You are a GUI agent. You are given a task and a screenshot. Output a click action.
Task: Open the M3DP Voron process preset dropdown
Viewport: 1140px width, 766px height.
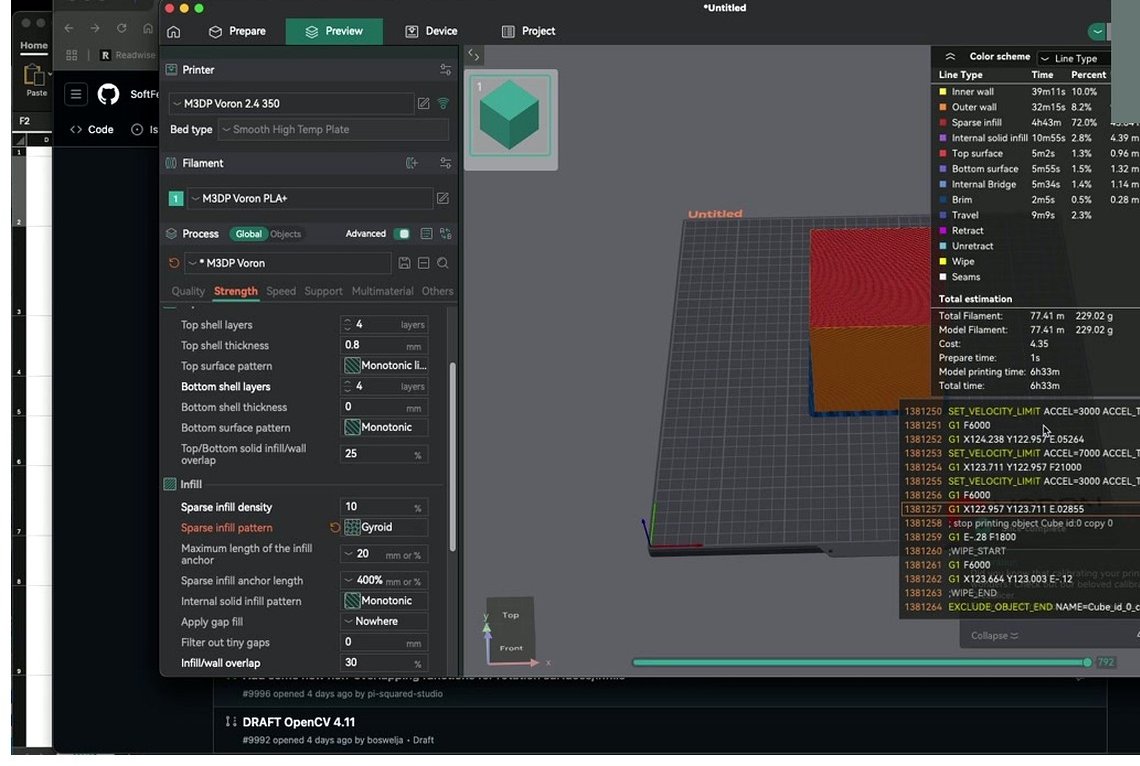click(288, 263)
